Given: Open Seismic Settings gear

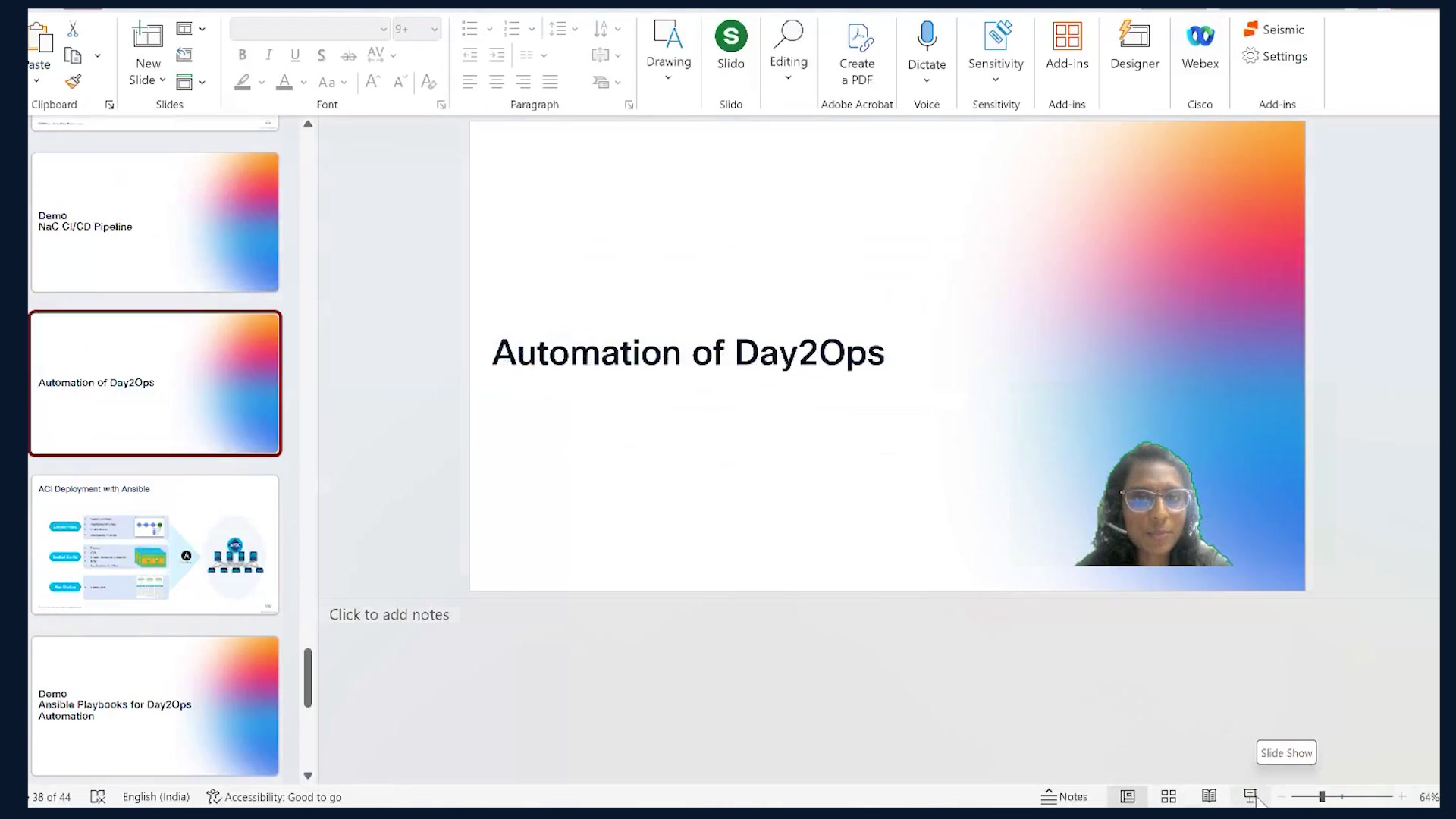Looking at the screenshot, I should tap(1275, 56).
